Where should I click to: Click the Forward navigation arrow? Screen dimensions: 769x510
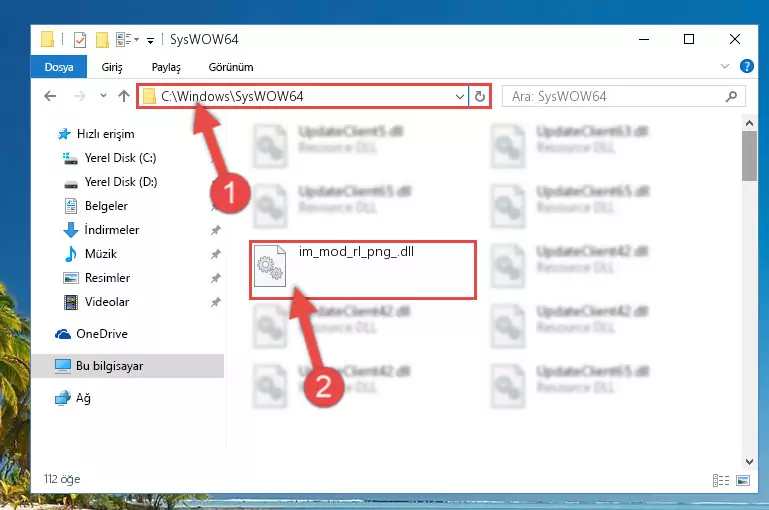click(x=79, y=96)
